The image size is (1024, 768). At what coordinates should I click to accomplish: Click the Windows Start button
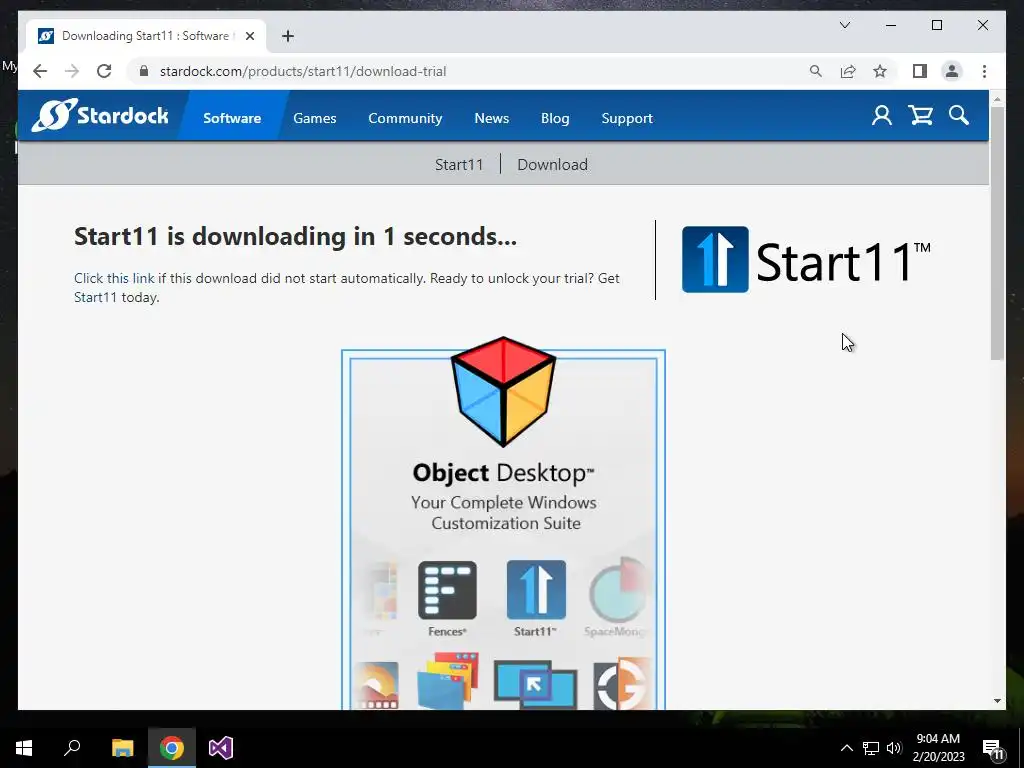[24, 748]
